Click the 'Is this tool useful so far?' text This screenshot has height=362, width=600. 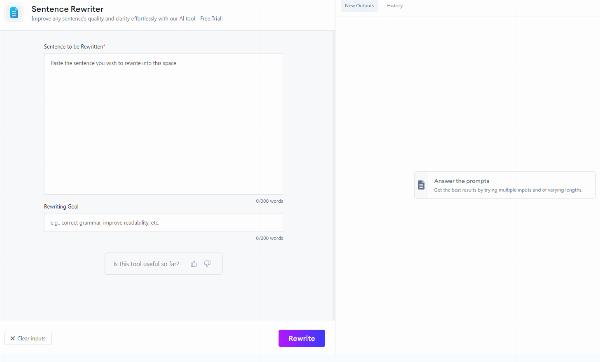[x=146, y=264]
